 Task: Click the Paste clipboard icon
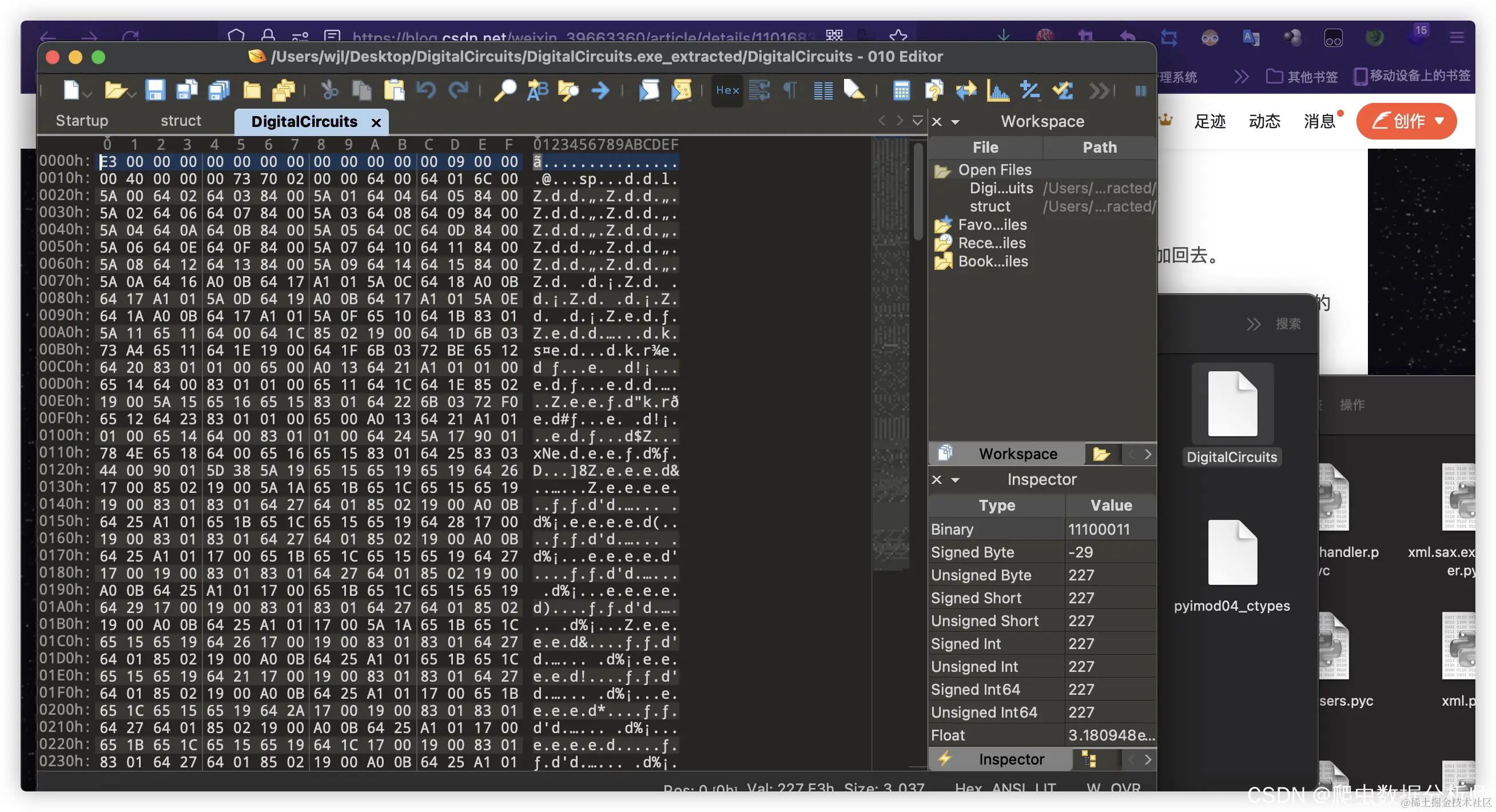(x=395, y=90)
